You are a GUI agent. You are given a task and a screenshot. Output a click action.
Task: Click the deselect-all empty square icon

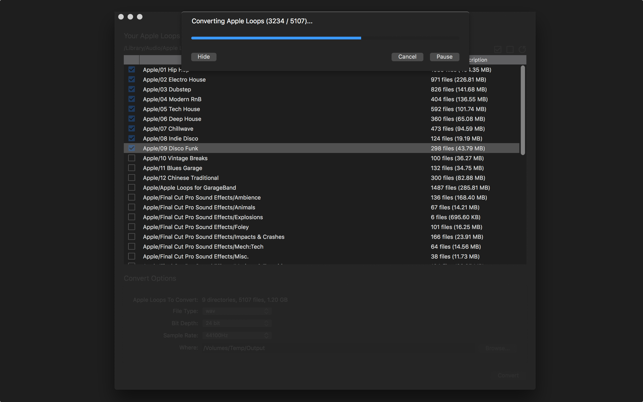point(510,49)
